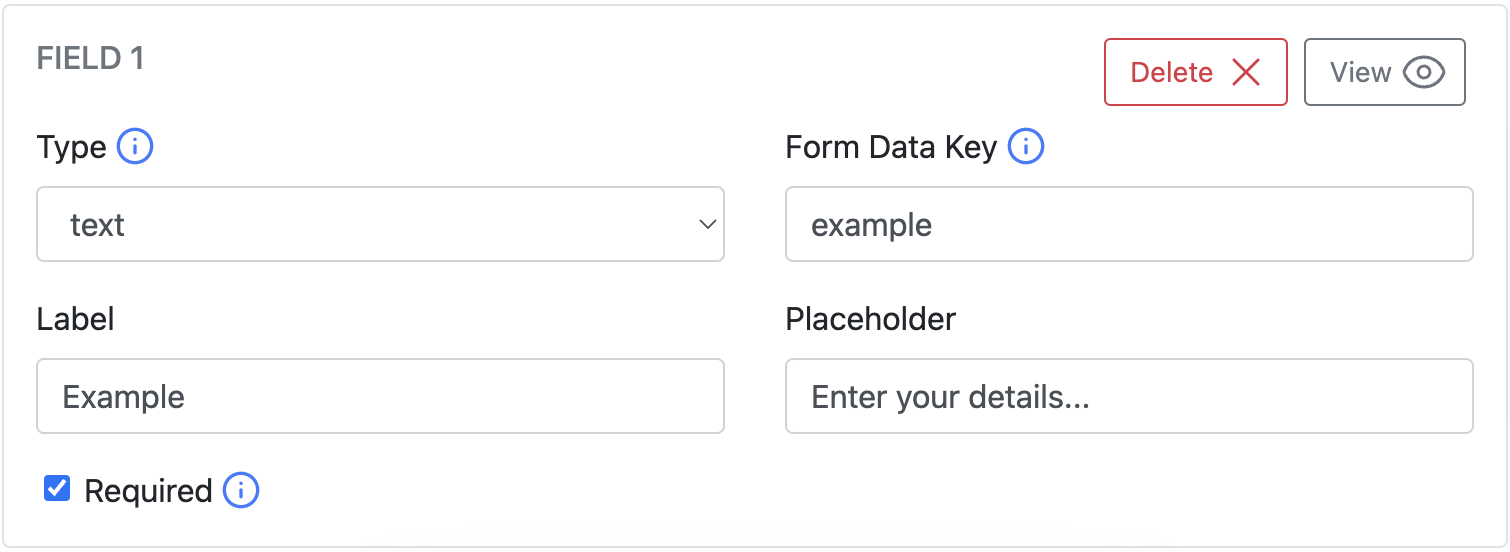
Task: Click the info icon beside Form Data Key
Action: pos(1026,148)
